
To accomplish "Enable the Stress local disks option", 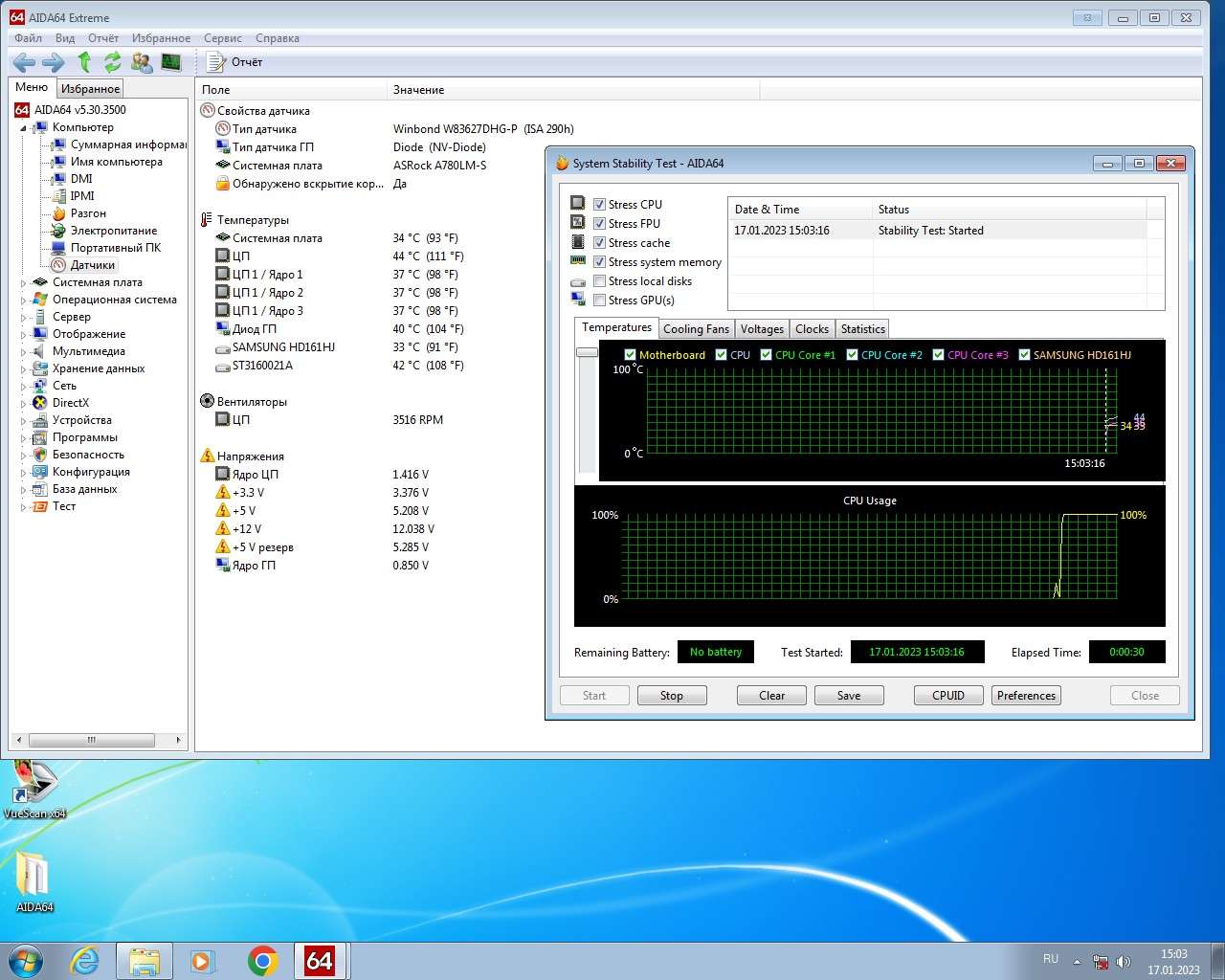I will point(599,281).
